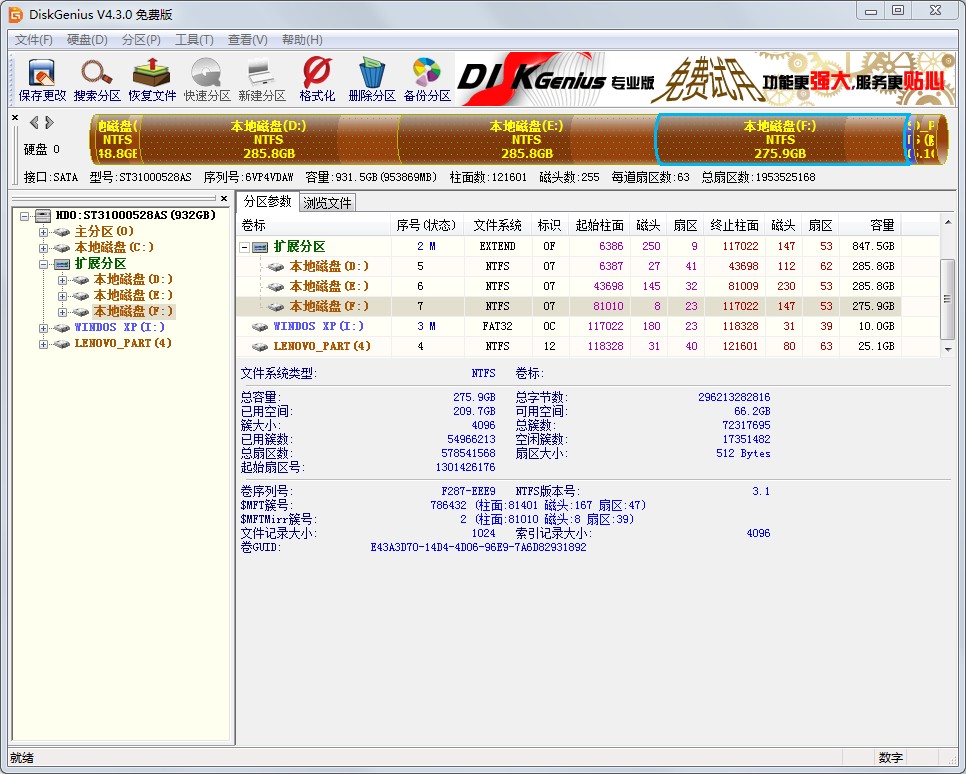The height and width of the screenshot is (774, 966).
Task: Open the 工具(T) menu
Action: coord(194,39)
